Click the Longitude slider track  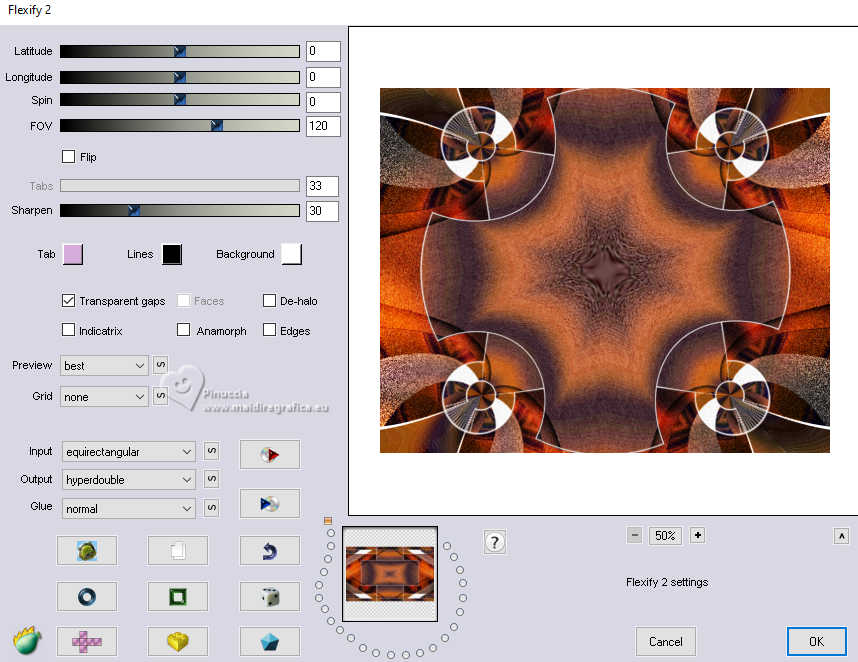[179, 77]
